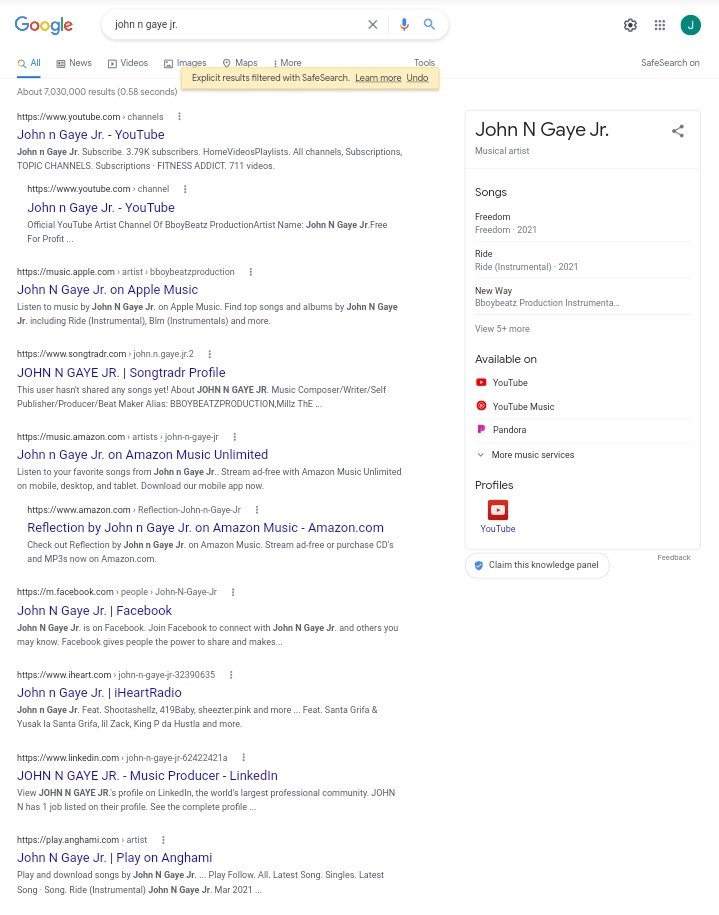
Task: Start voice search with the microphone icon
Action: 404,25
